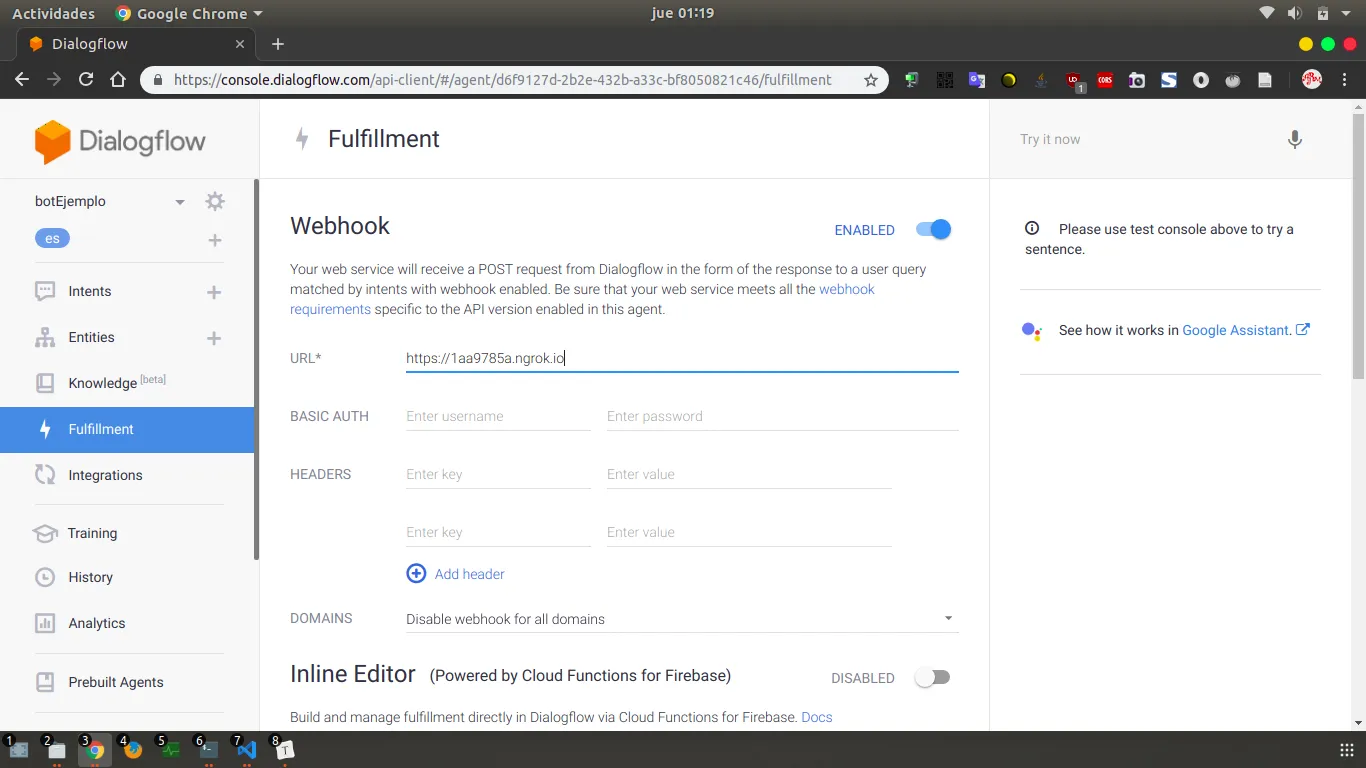Activate the Try it now microphone

[1295, 139]
